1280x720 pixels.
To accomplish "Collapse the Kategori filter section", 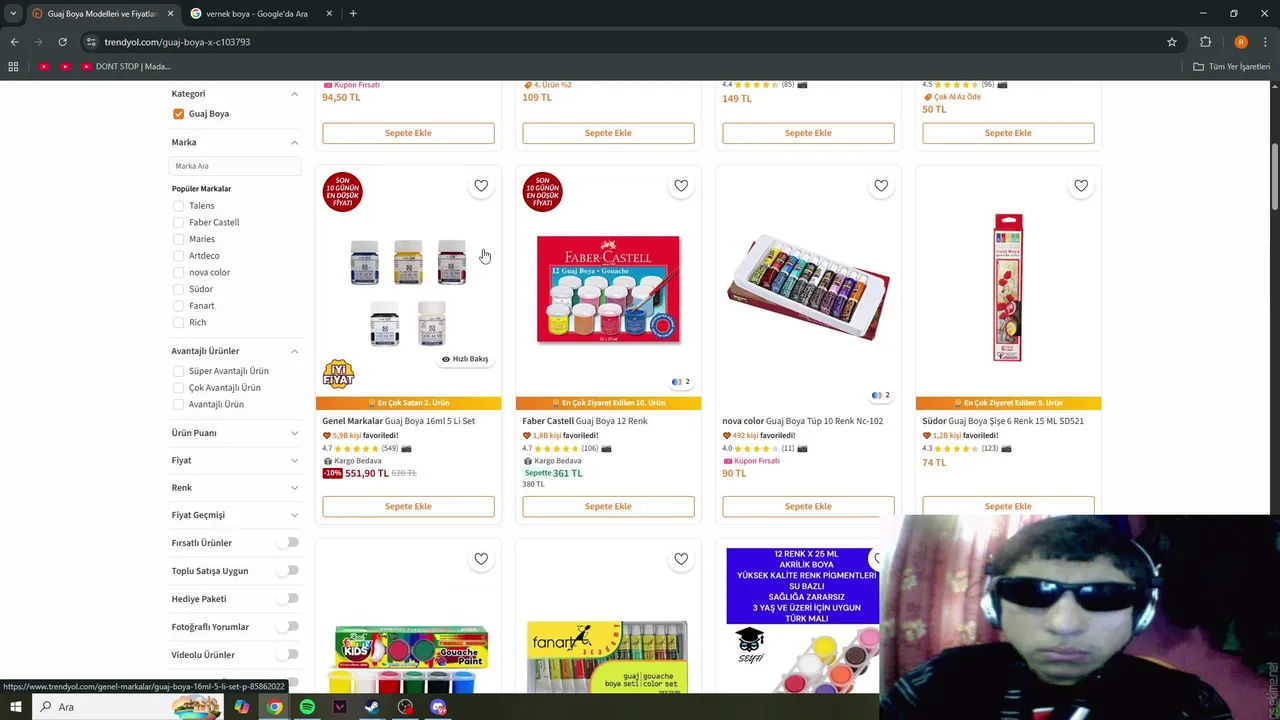I will (294, 94).
